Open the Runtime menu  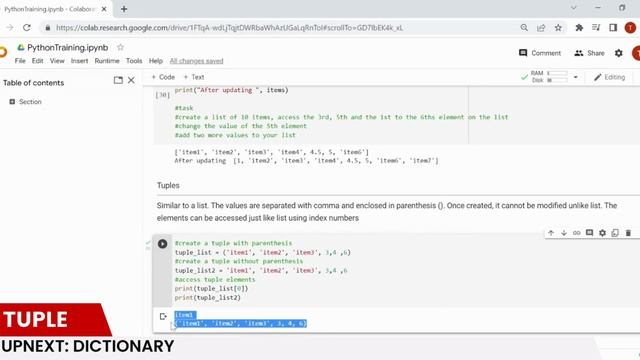(x=107, y=61)
